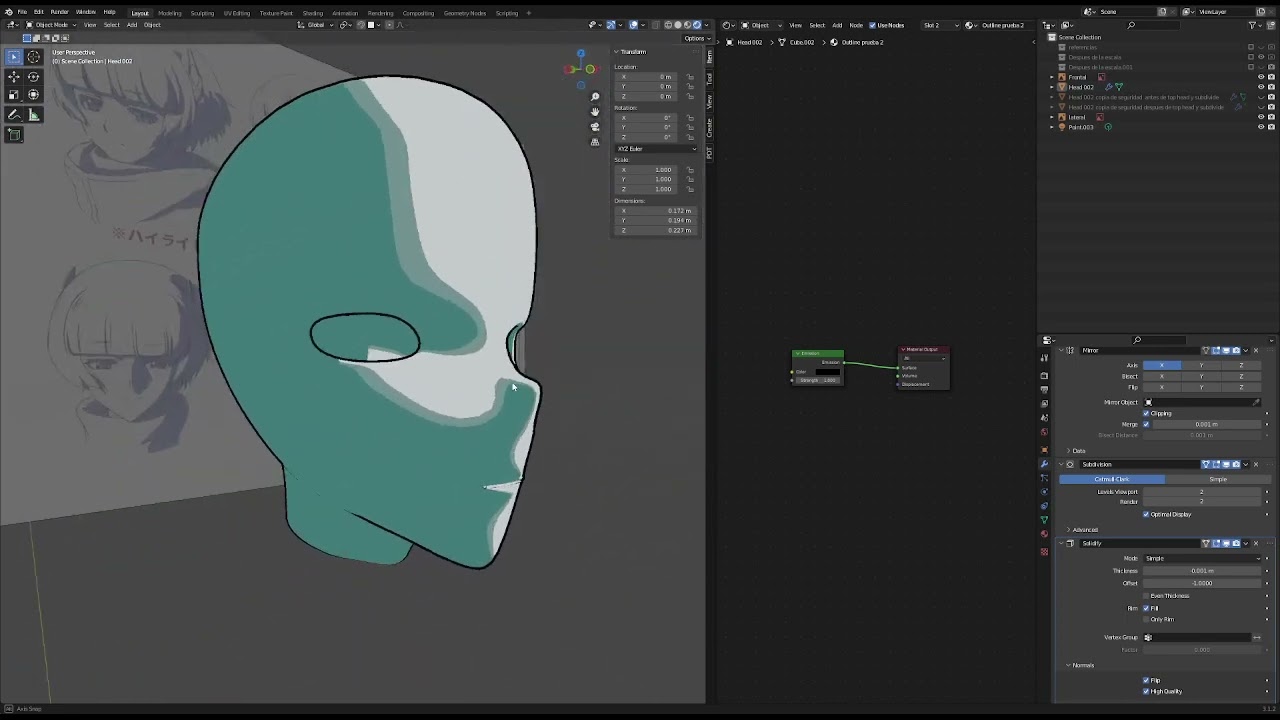
Task: Open the XYZ Euler rotation mode dropdown
Action: click(656, 149)
